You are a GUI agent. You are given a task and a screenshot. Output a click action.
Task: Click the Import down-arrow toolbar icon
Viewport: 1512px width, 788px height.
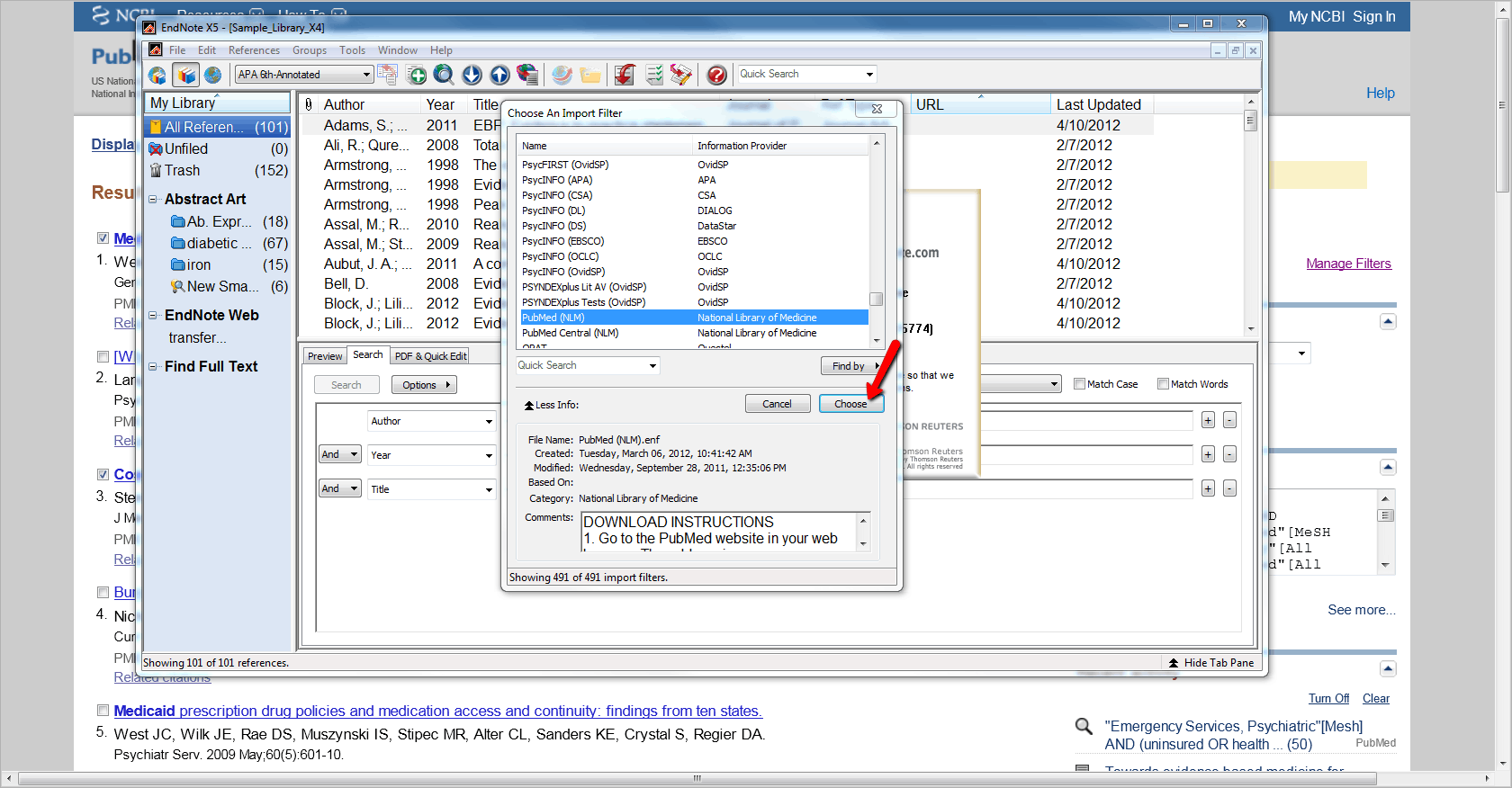tap(472, 75)
